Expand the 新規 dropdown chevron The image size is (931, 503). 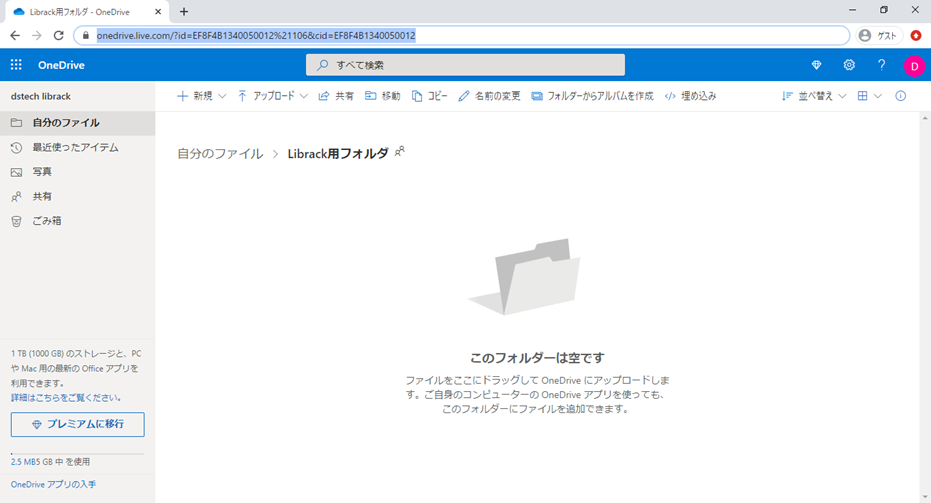pyautogui.click(x=222, y=96)
